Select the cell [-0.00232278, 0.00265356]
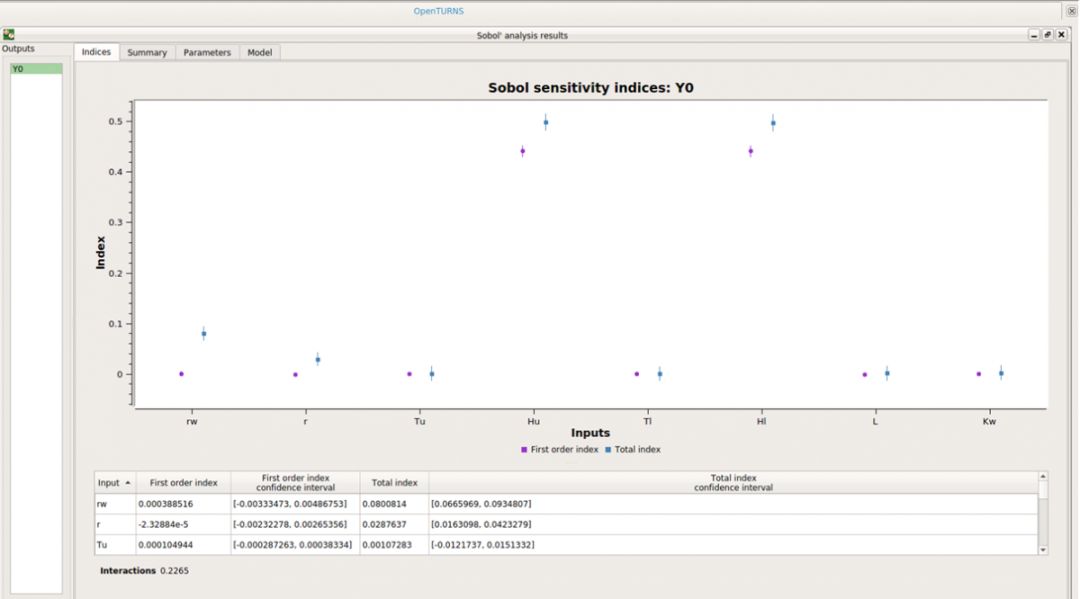 tap(295, 524)
